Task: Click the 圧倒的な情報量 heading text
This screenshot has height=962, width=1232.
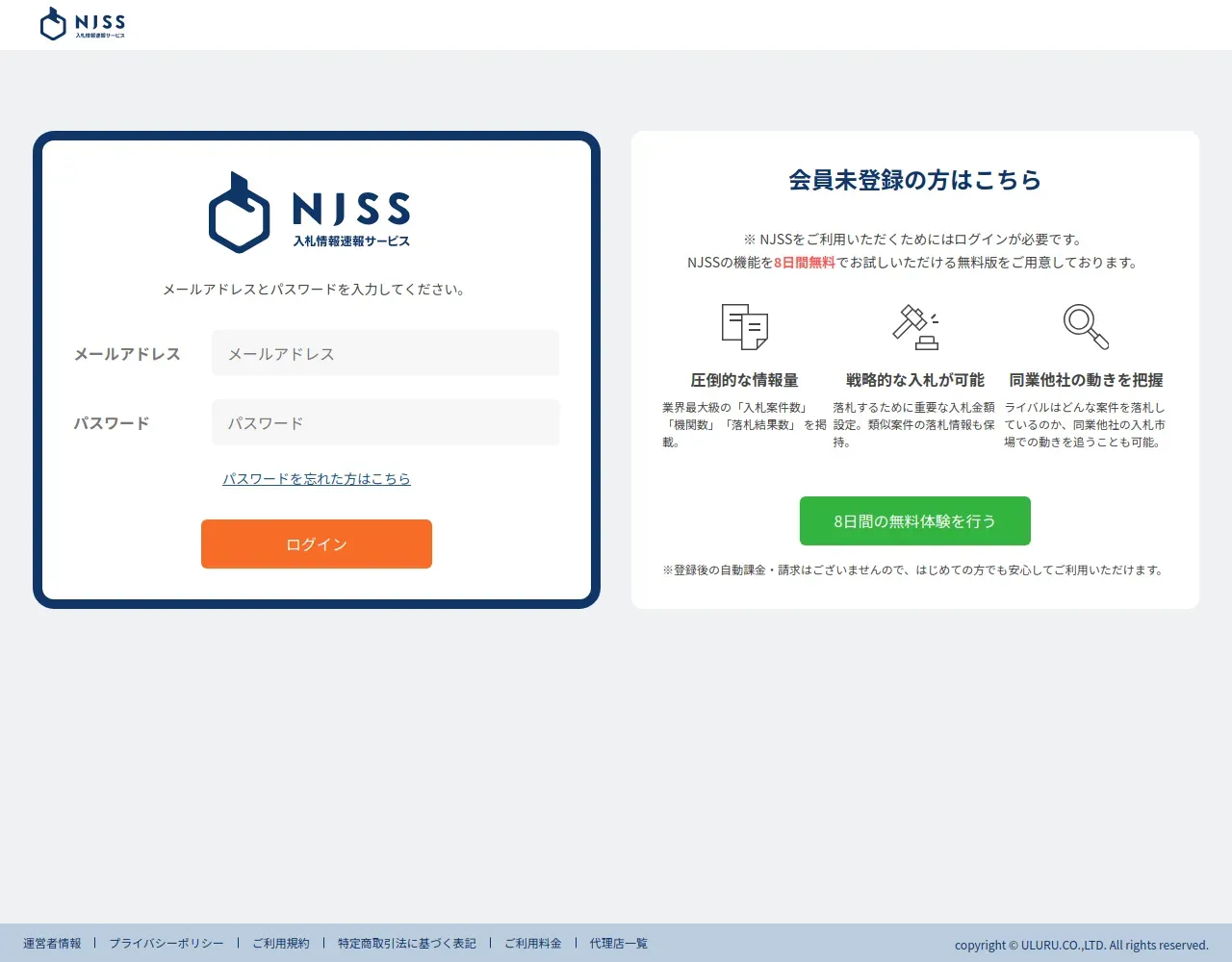Action: tap(745, 380)
